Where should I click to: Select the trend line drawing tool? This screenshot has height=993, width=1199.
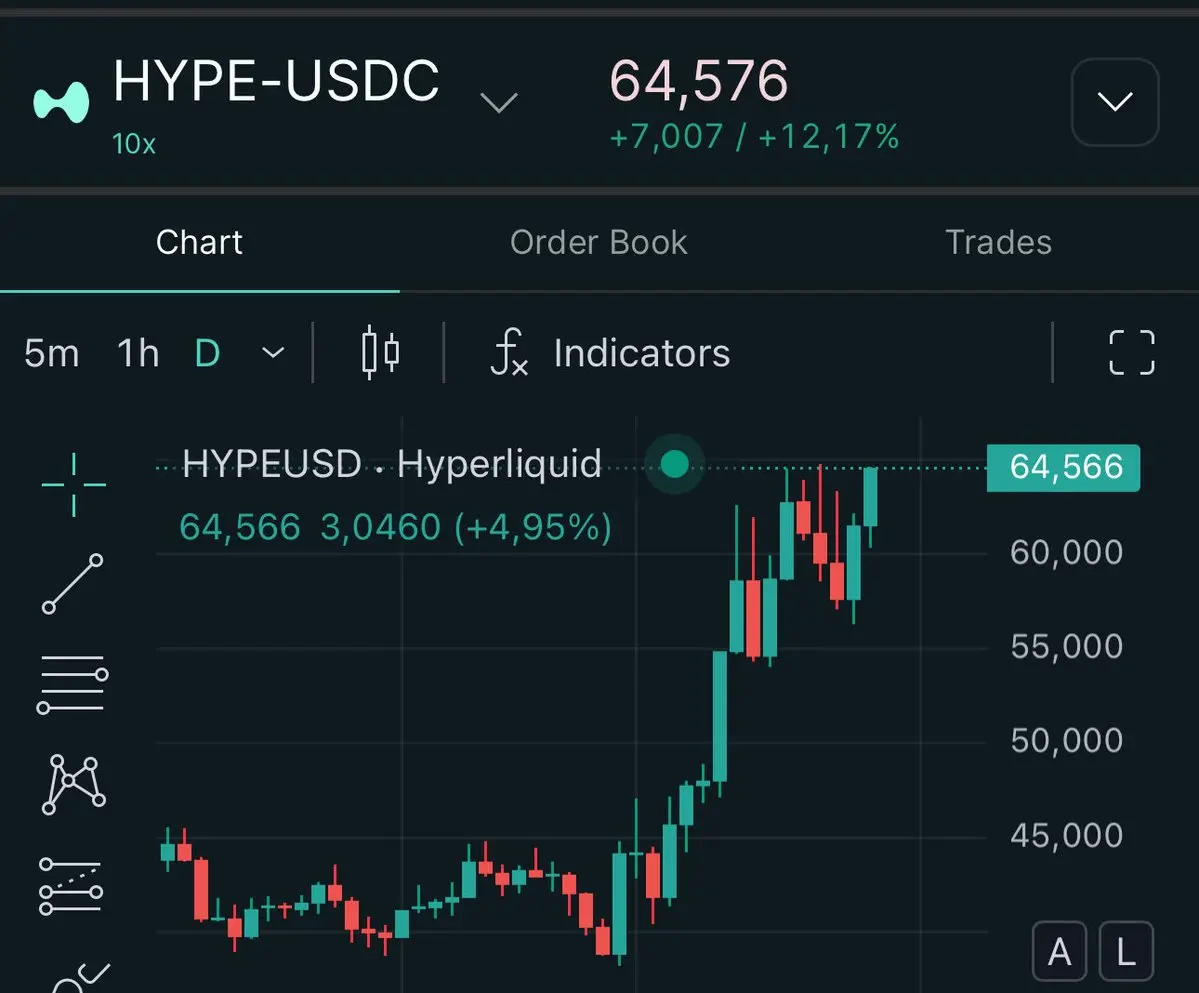point(72,584)
